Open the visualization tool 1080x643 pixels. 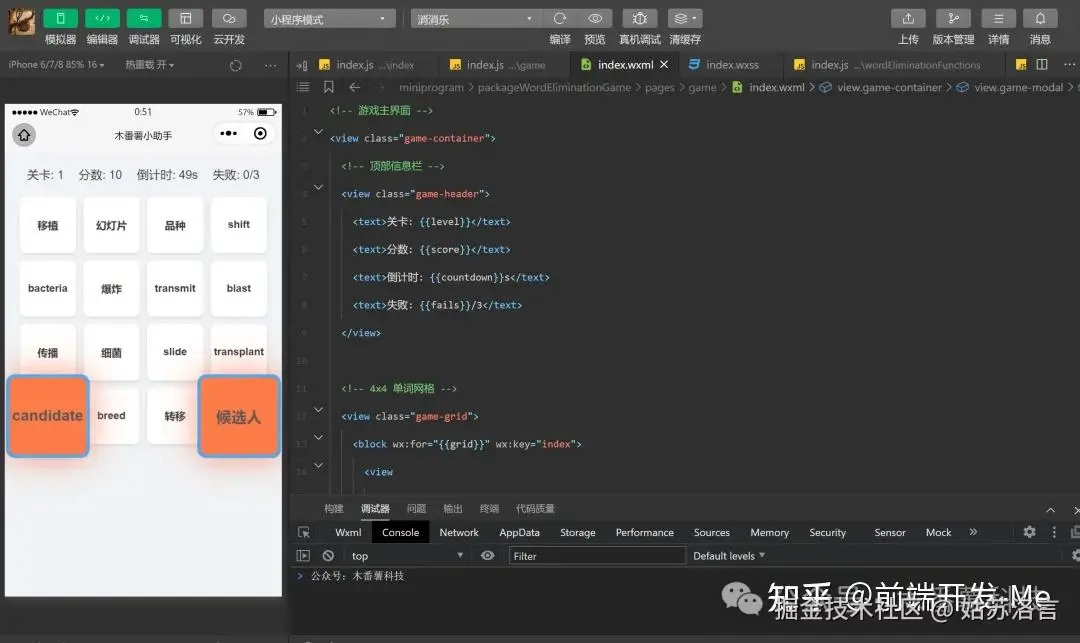(185, 19)
